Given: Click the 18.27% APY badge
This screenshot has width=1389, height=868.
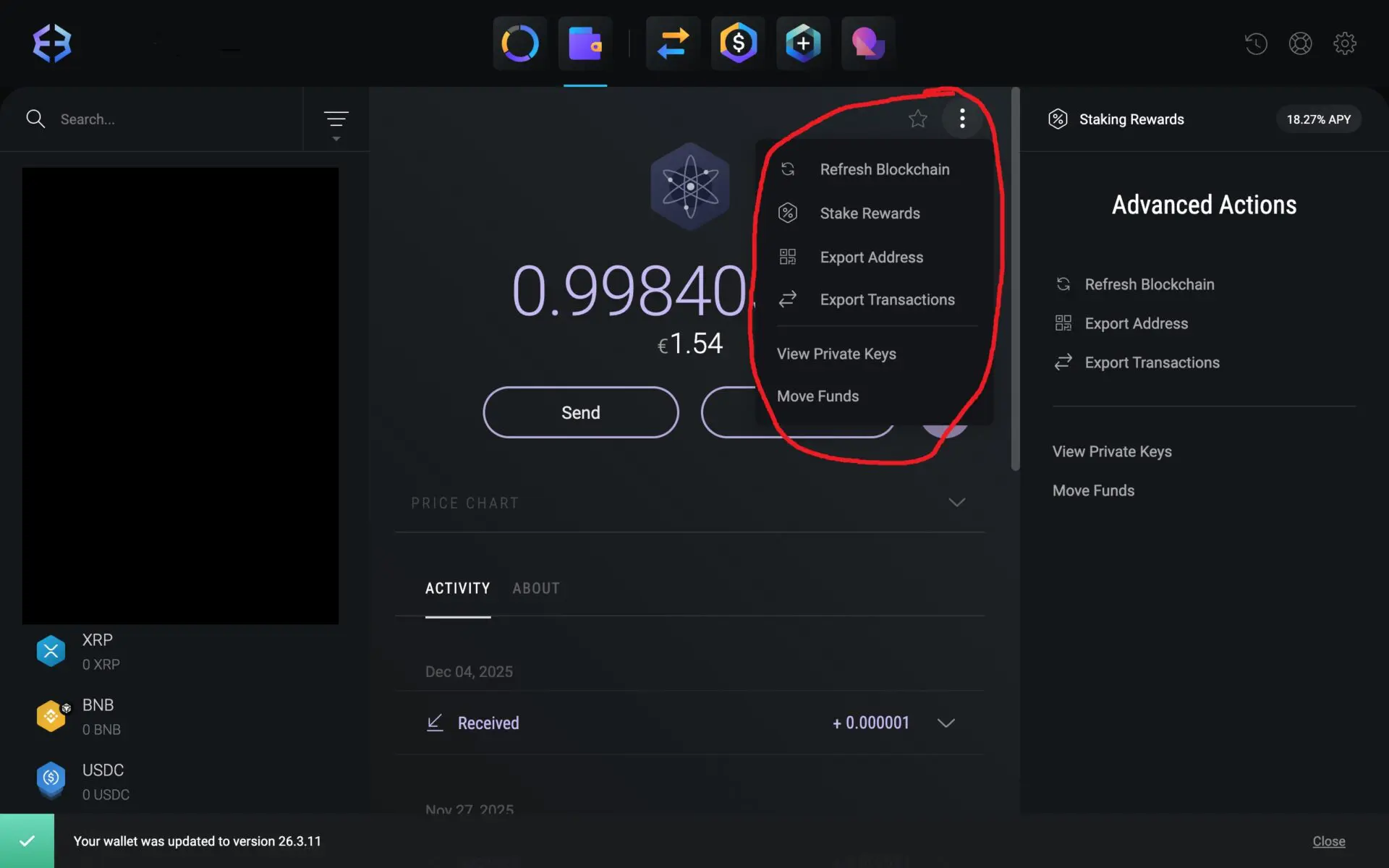Looking at the screenshot, I should click(x=1318, y=119).
